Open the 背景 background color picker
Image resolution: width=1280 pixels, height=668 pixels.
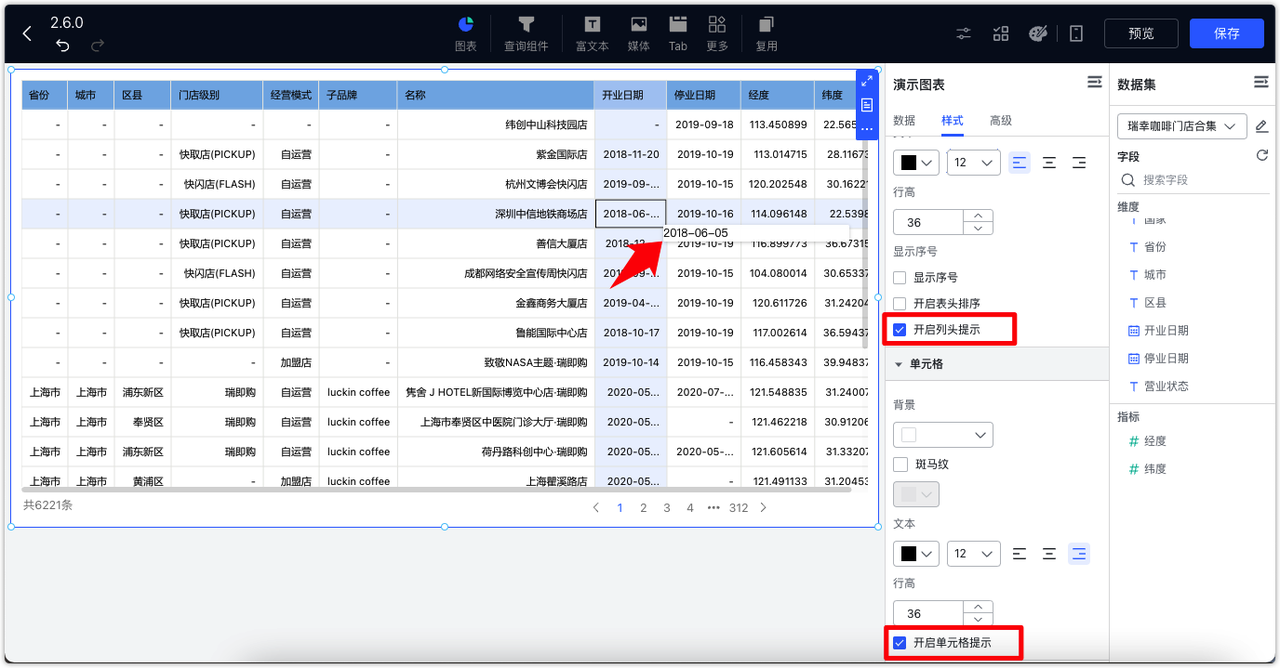[943, 434]
